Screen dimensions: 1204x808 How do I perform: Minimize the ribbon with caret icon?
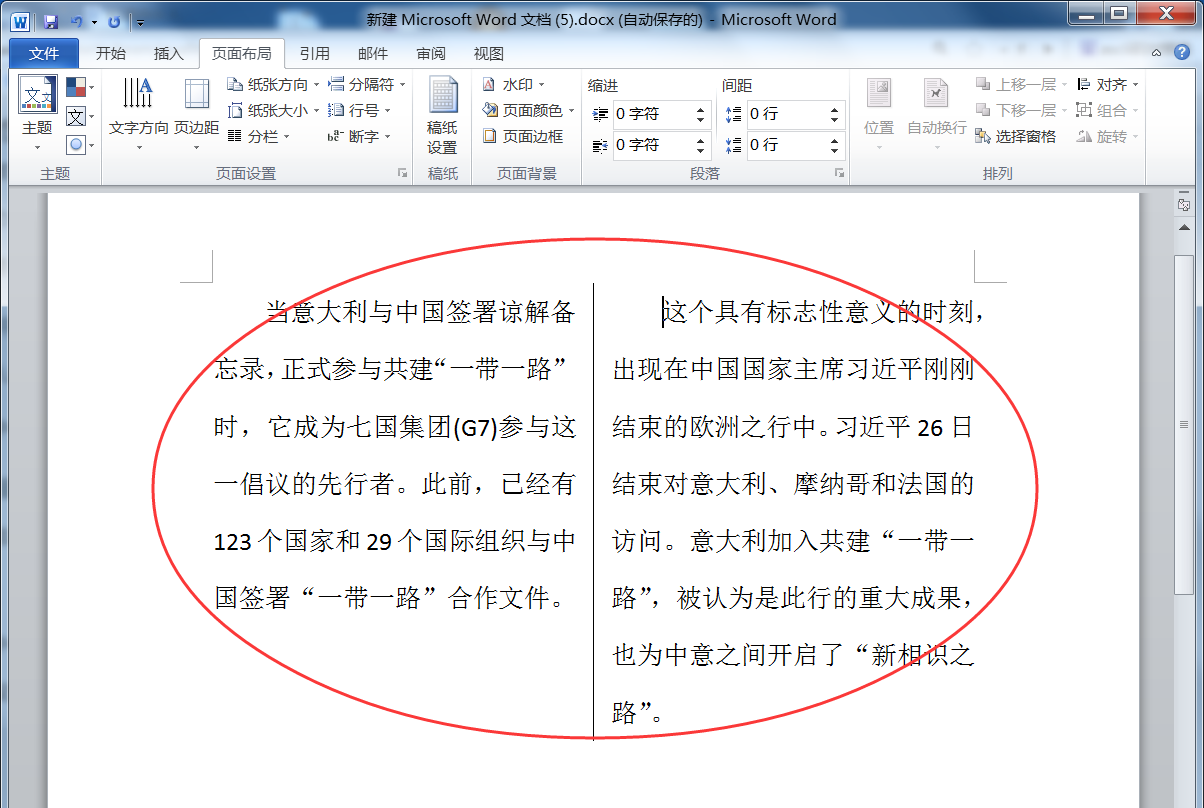pos(1156,53)
